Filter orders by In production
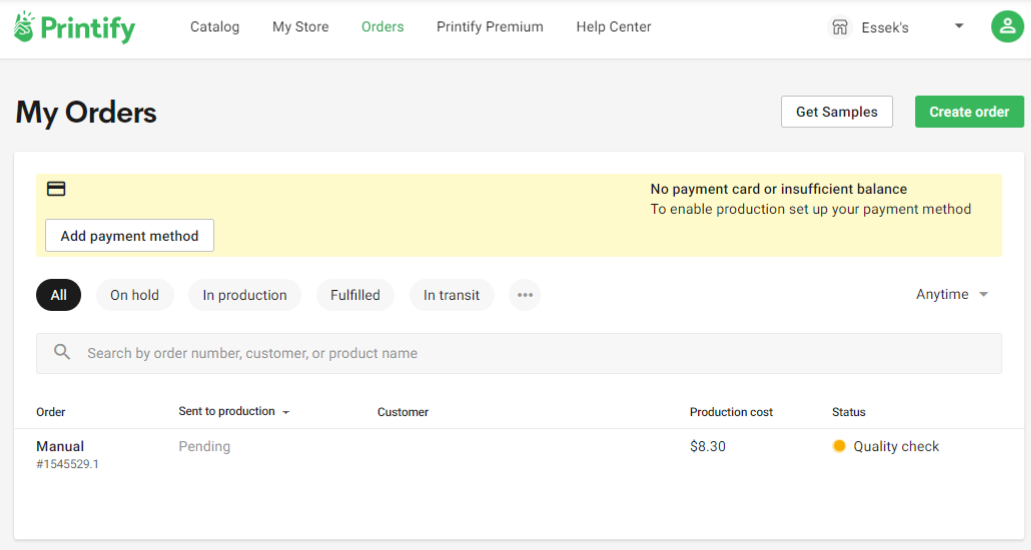Image resolution: width=1031 pixels, height=550 pixels. pos(245,295)
